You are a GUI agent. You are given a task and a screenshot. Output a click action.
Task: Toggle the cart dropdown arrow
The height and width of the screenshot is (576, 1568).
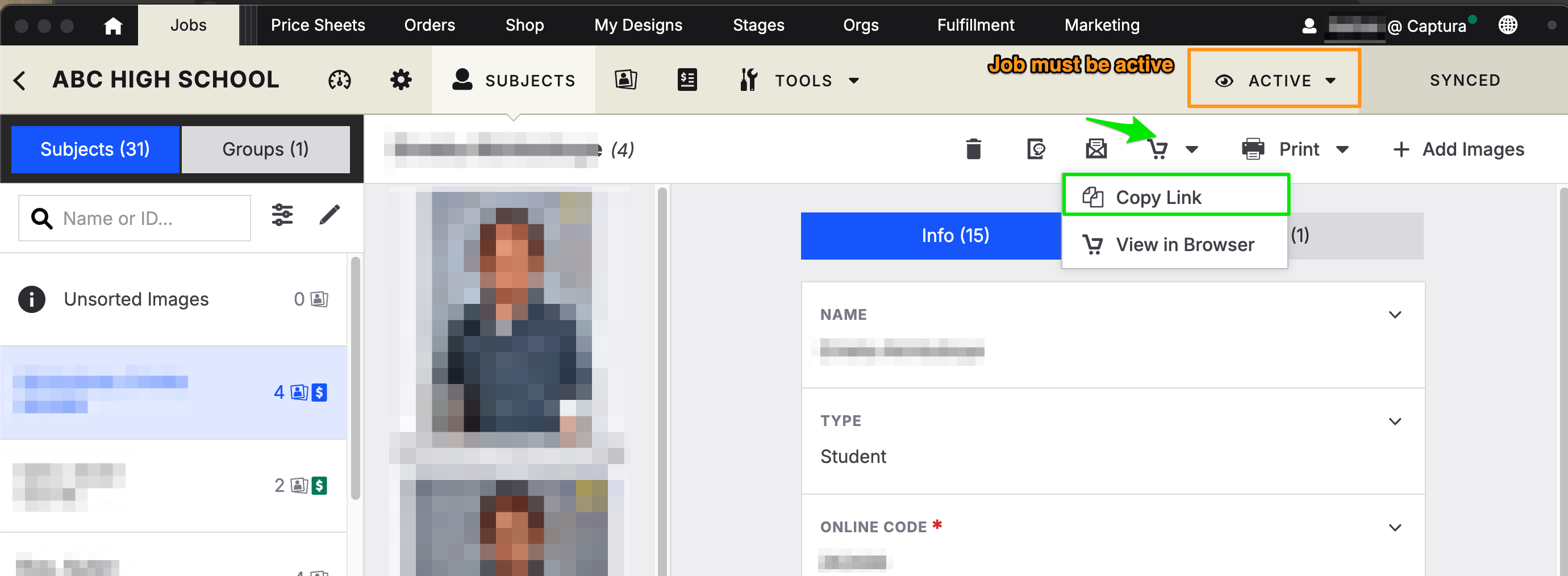(x=1191, y=149)
